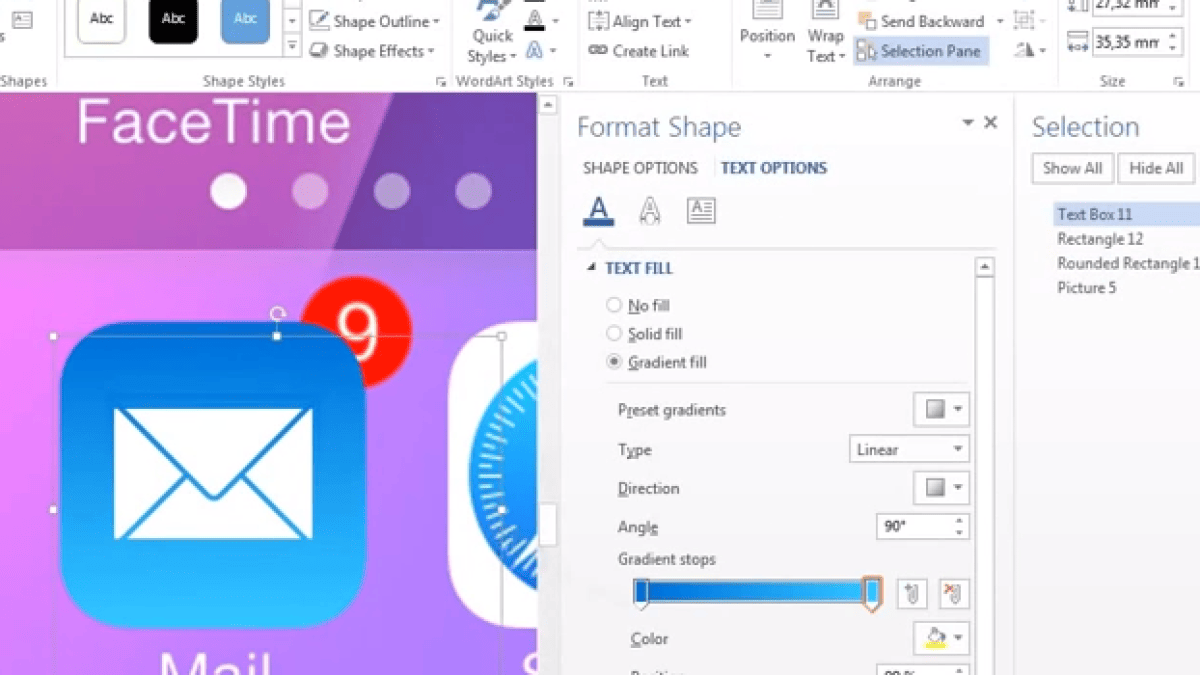Select the white Abc shape style
The image size is (1200, 675).
[101, 20]
